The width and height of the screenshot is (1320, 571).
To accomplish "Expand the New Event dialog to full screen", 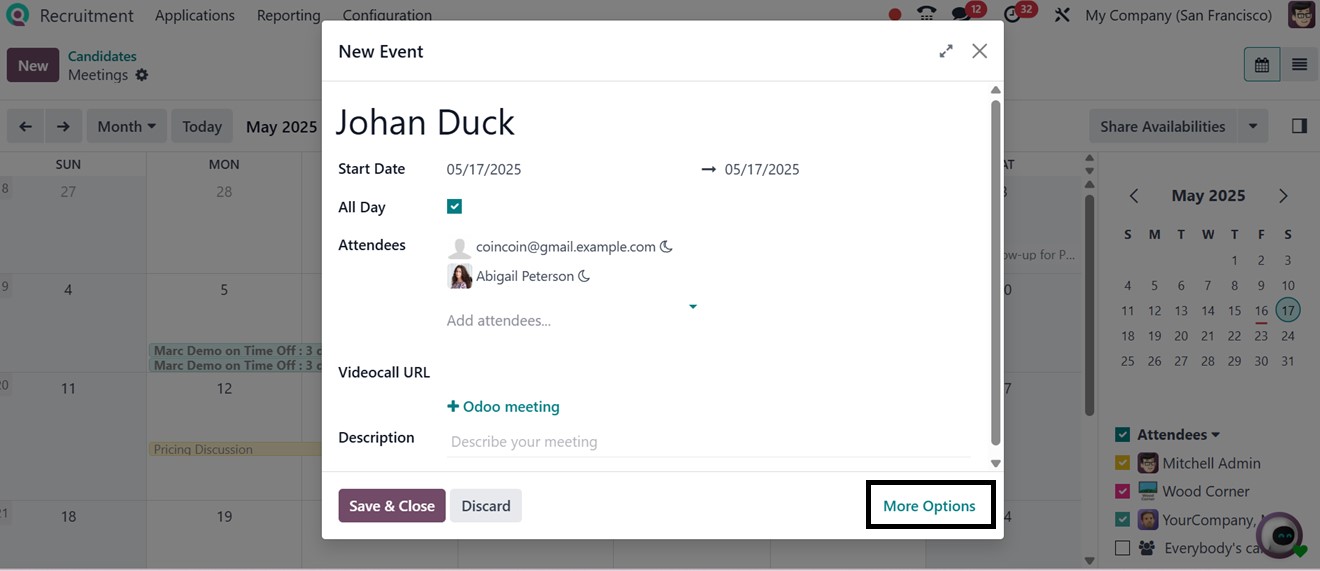I will coord(946,51).
